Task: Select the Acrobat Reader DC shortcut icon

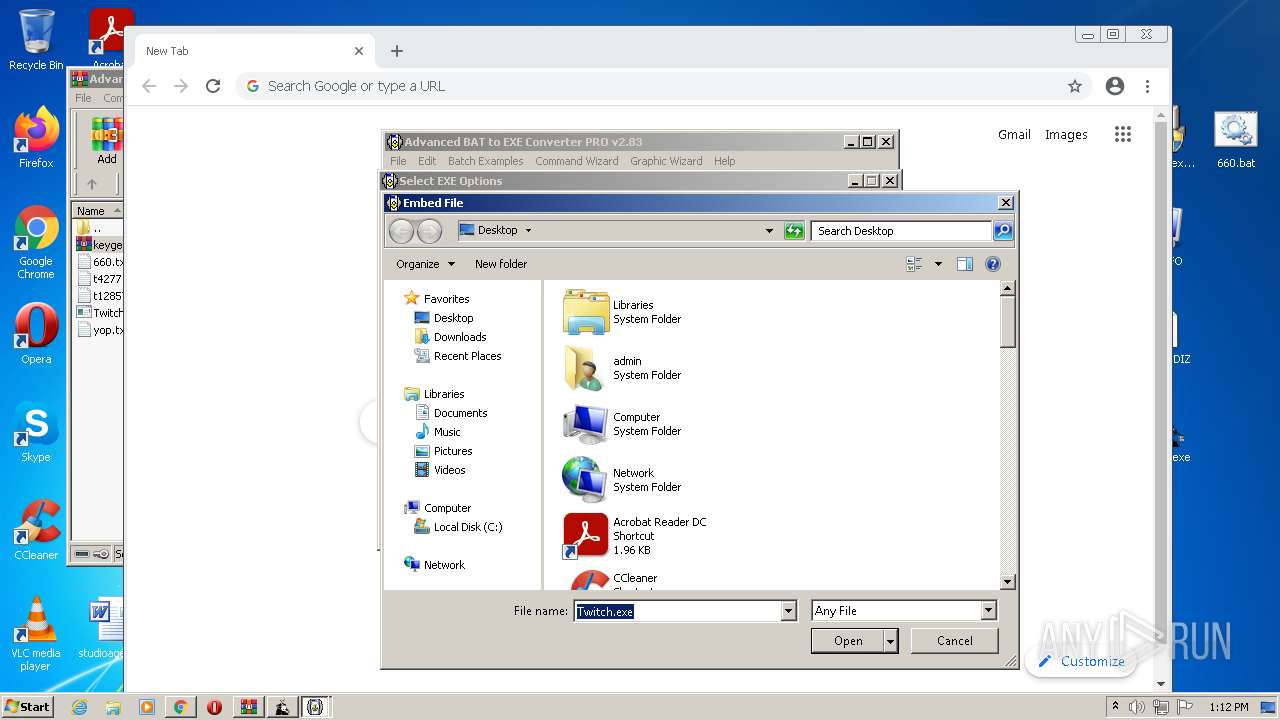Action: 586,536
